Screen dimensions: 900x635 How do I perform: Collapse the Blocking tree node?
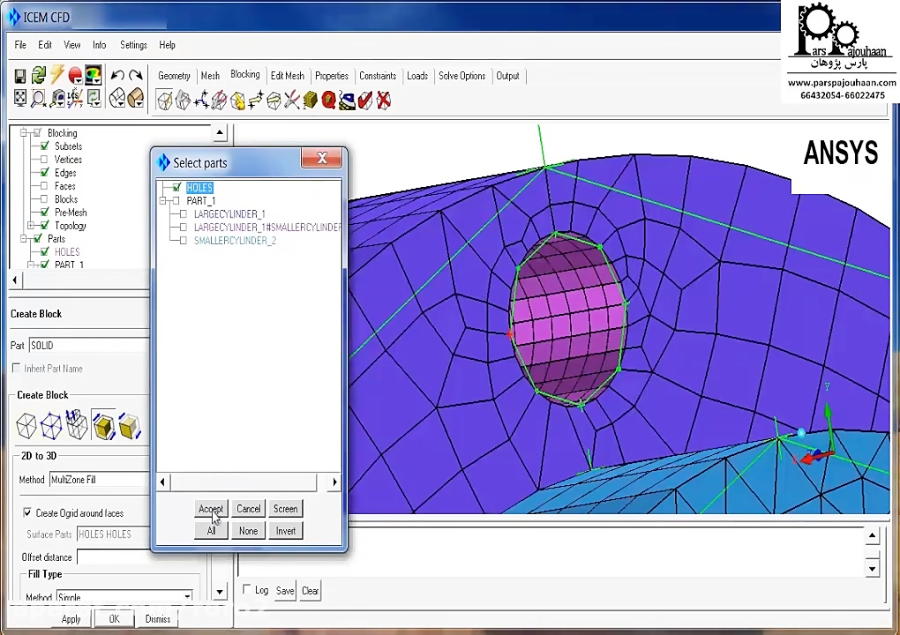coord(24,133)
